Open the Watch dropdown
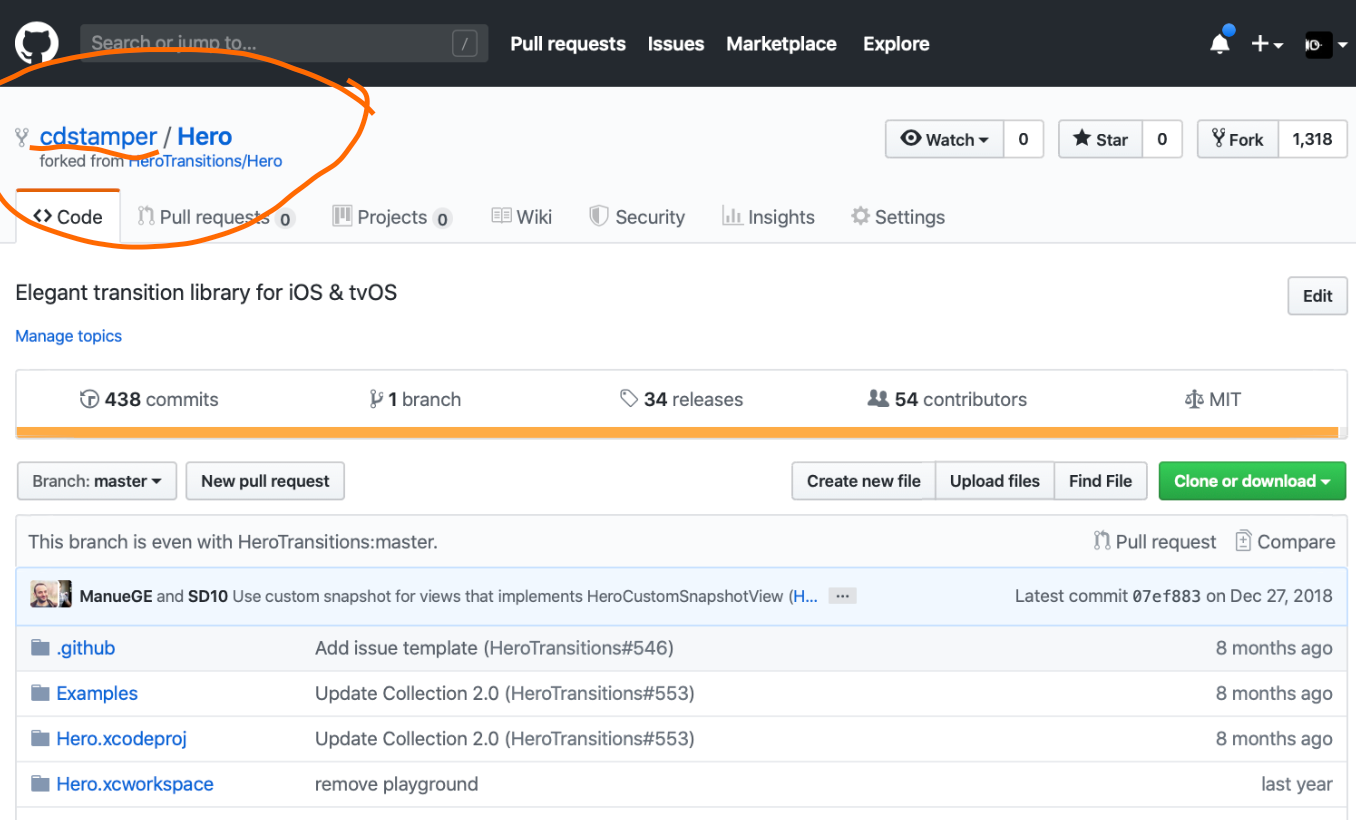The width and height of the screenshot is (1356, 820). (x=944, y=139)
